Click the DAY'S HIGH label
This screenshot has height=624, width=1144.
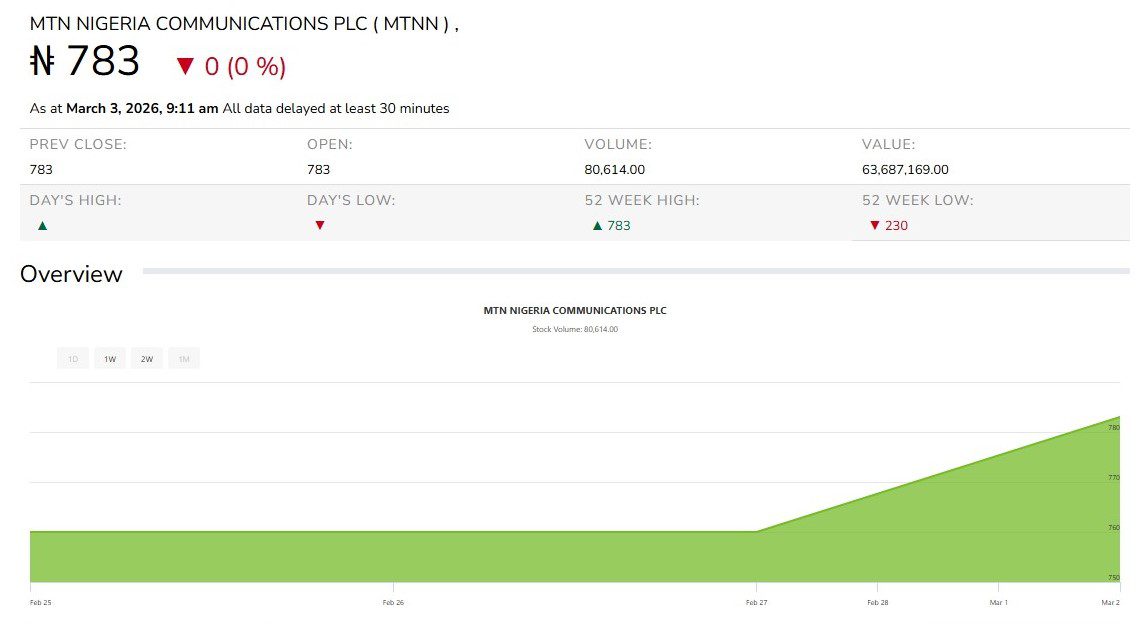(76, 200)
